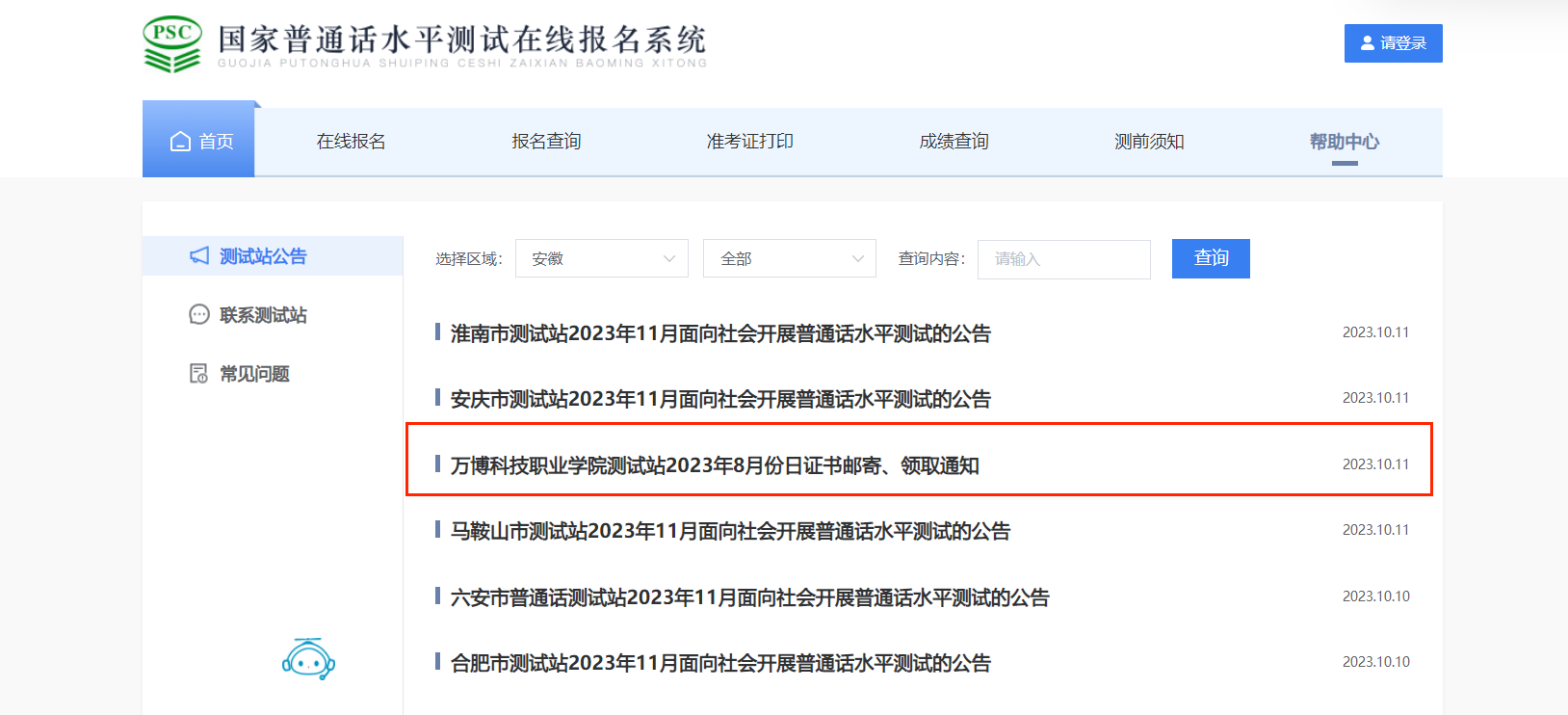Screen dimensions: 1568x715
Task: Open 准考证打印 navigation tab
Action: point(749,142)
